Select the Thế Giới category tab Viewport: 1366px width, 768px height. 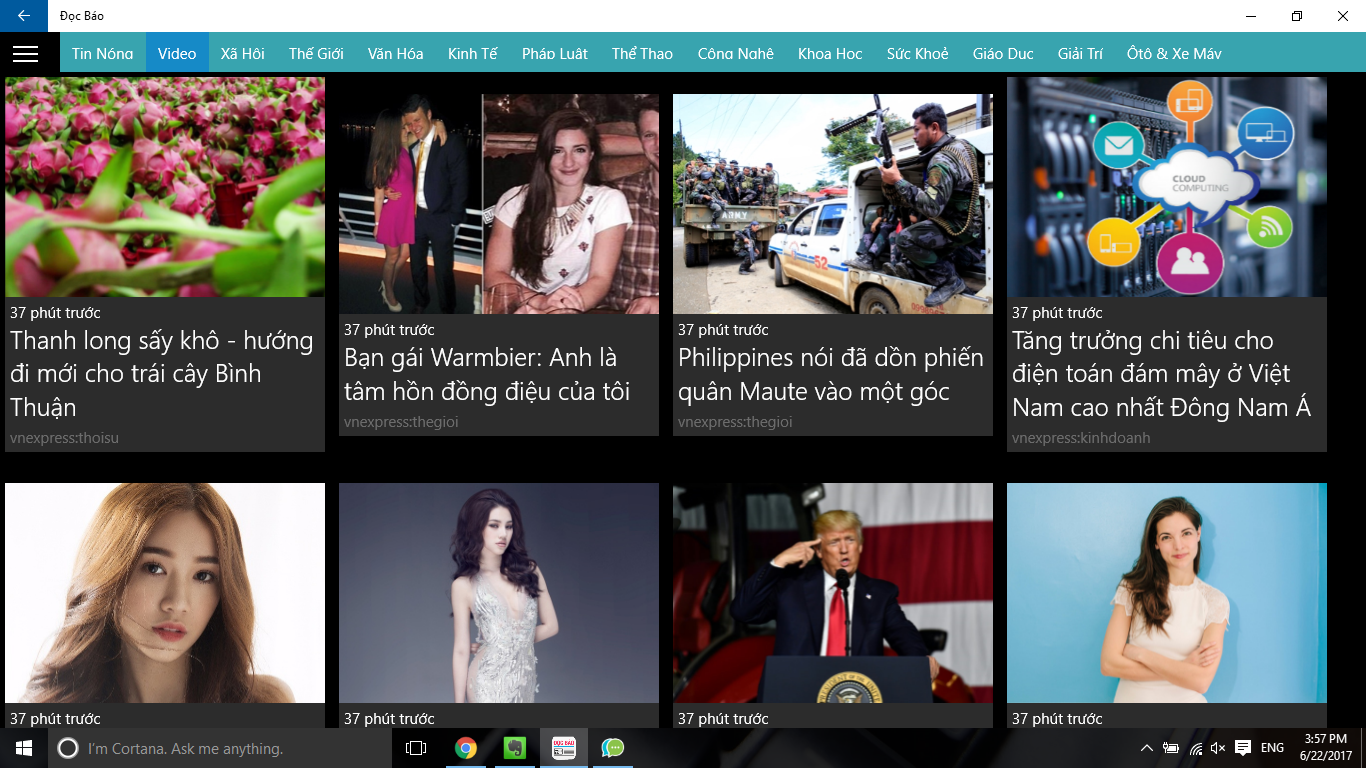pos(316,54)
